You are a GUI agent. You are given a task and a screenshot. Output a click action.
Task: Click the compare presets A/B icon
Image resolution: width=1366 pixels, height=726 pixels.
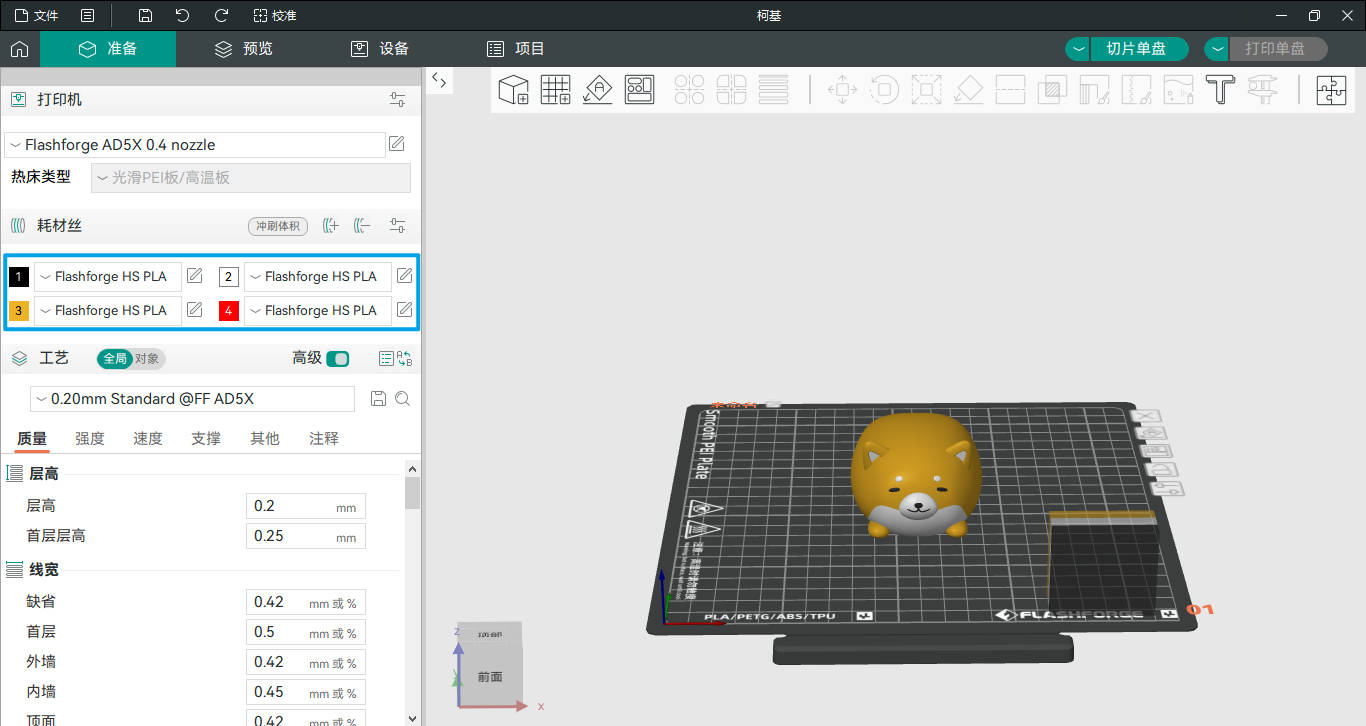(404, 358)
